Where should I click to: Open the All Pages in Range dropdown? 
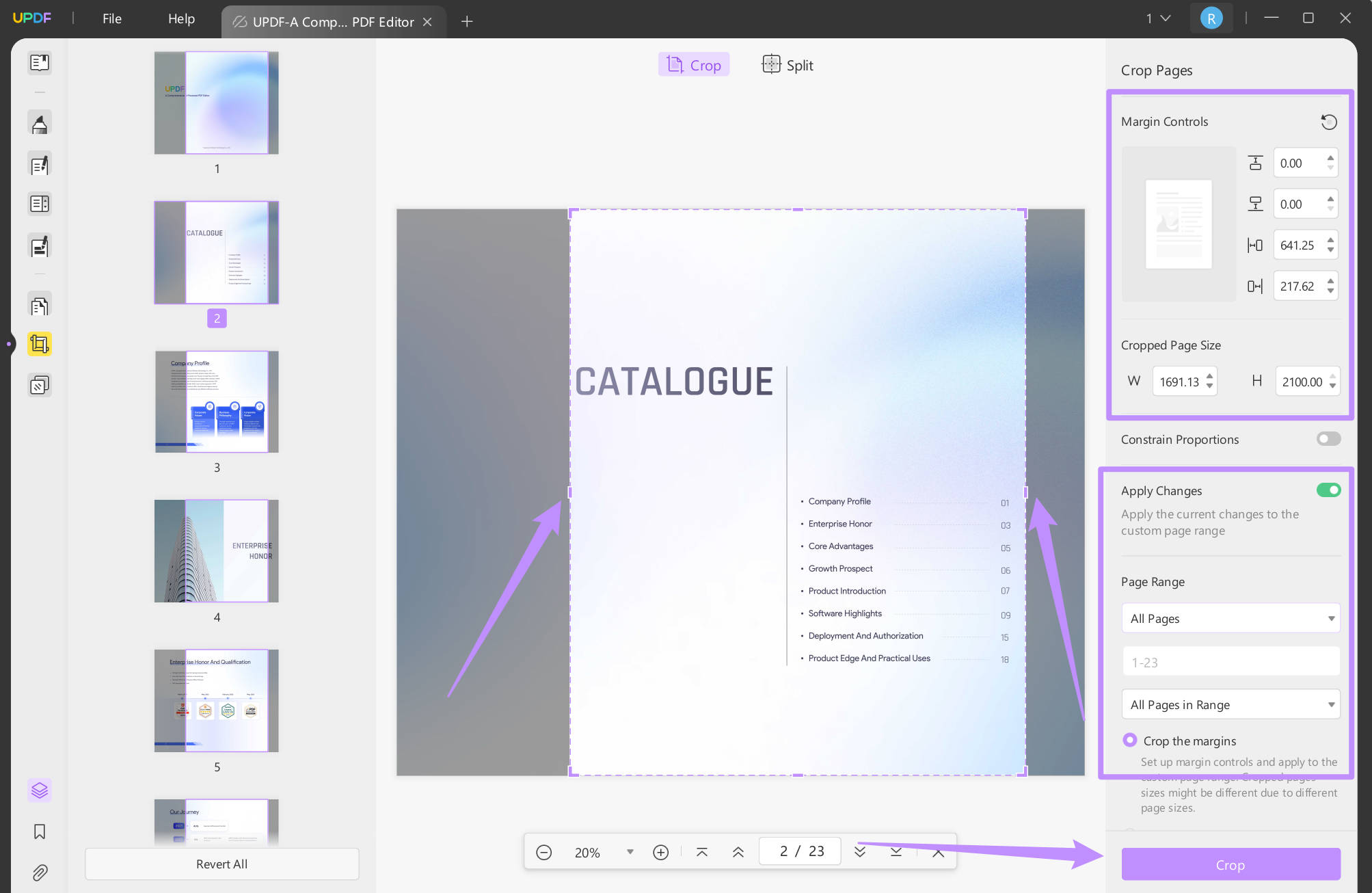pos(1230,704)
